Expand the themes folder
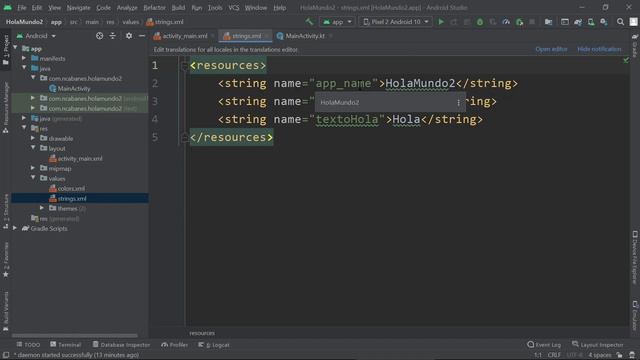This screenshot has height=360, width=640. coord(42,208)
